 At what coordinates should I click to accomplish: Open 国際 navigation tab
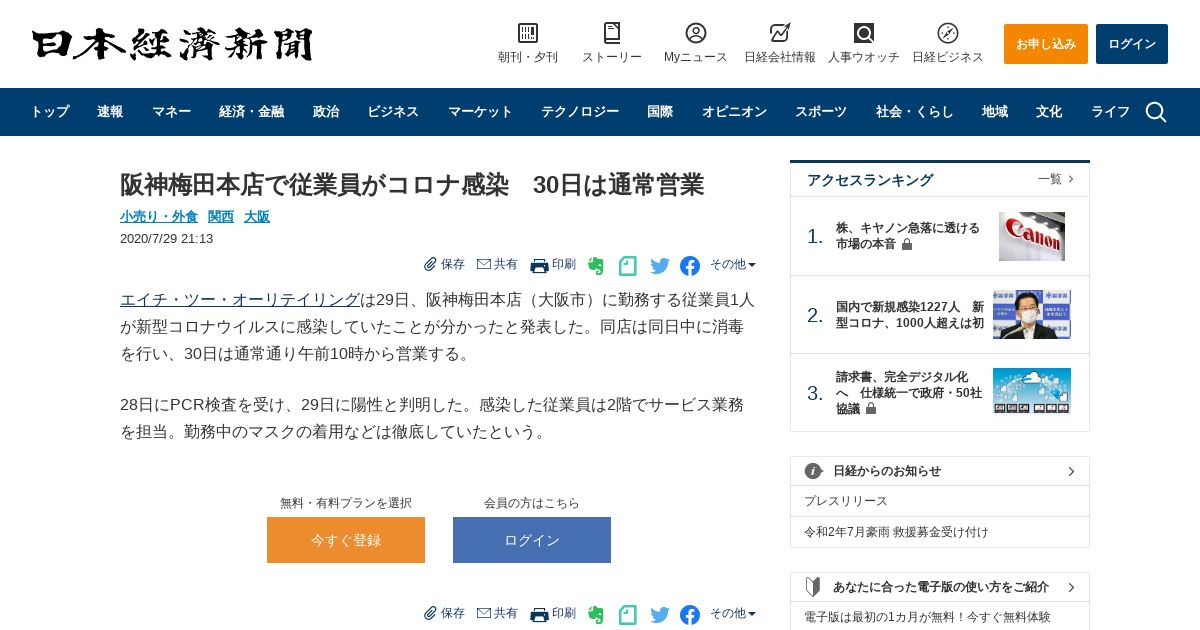(x=660, y=112)
